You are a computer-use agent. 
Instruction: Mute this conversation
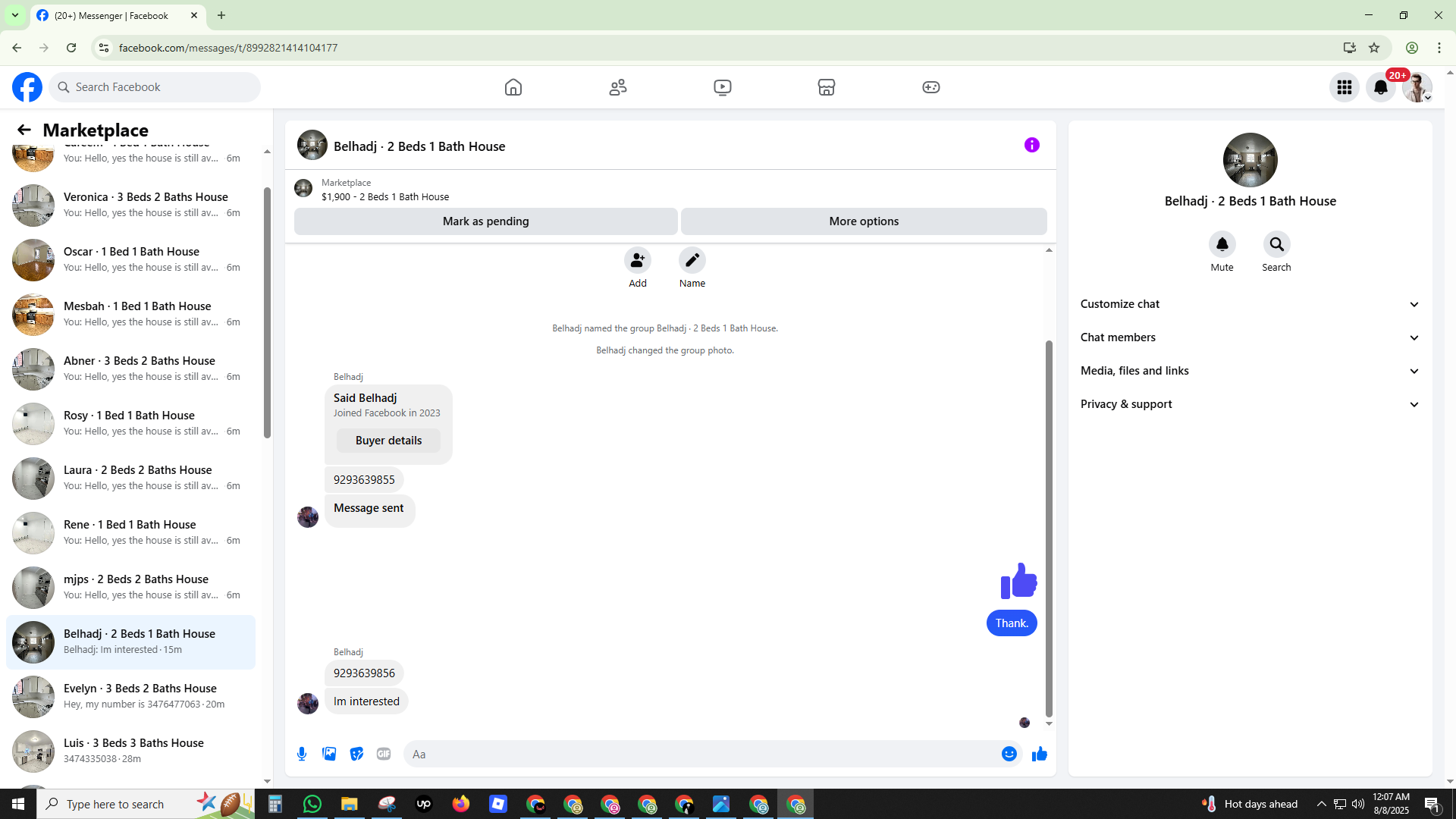pos(1222,244)
